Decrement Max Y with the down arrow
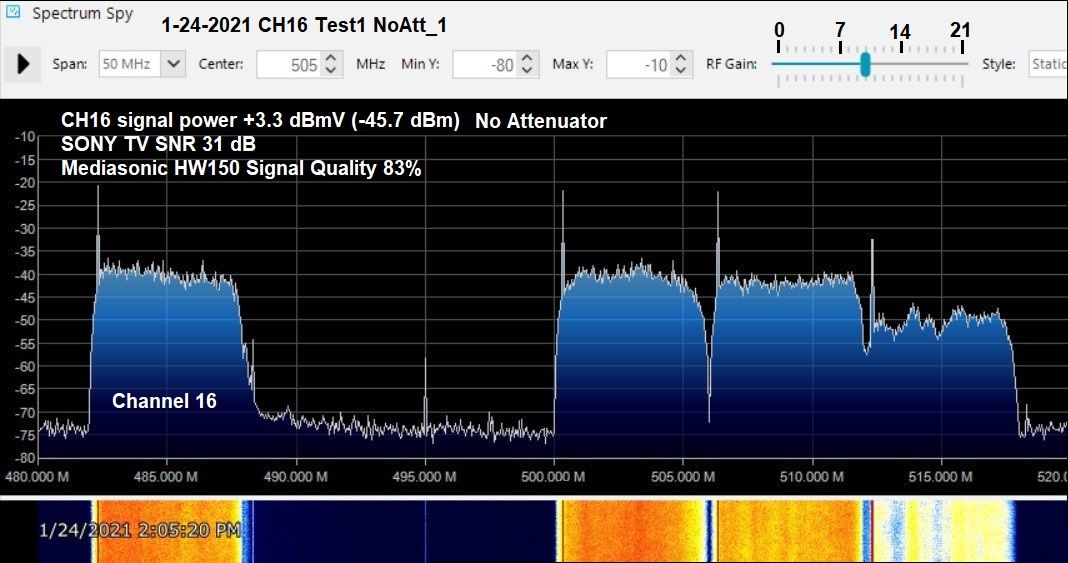 pyautogui.click(x=682, y=71)
